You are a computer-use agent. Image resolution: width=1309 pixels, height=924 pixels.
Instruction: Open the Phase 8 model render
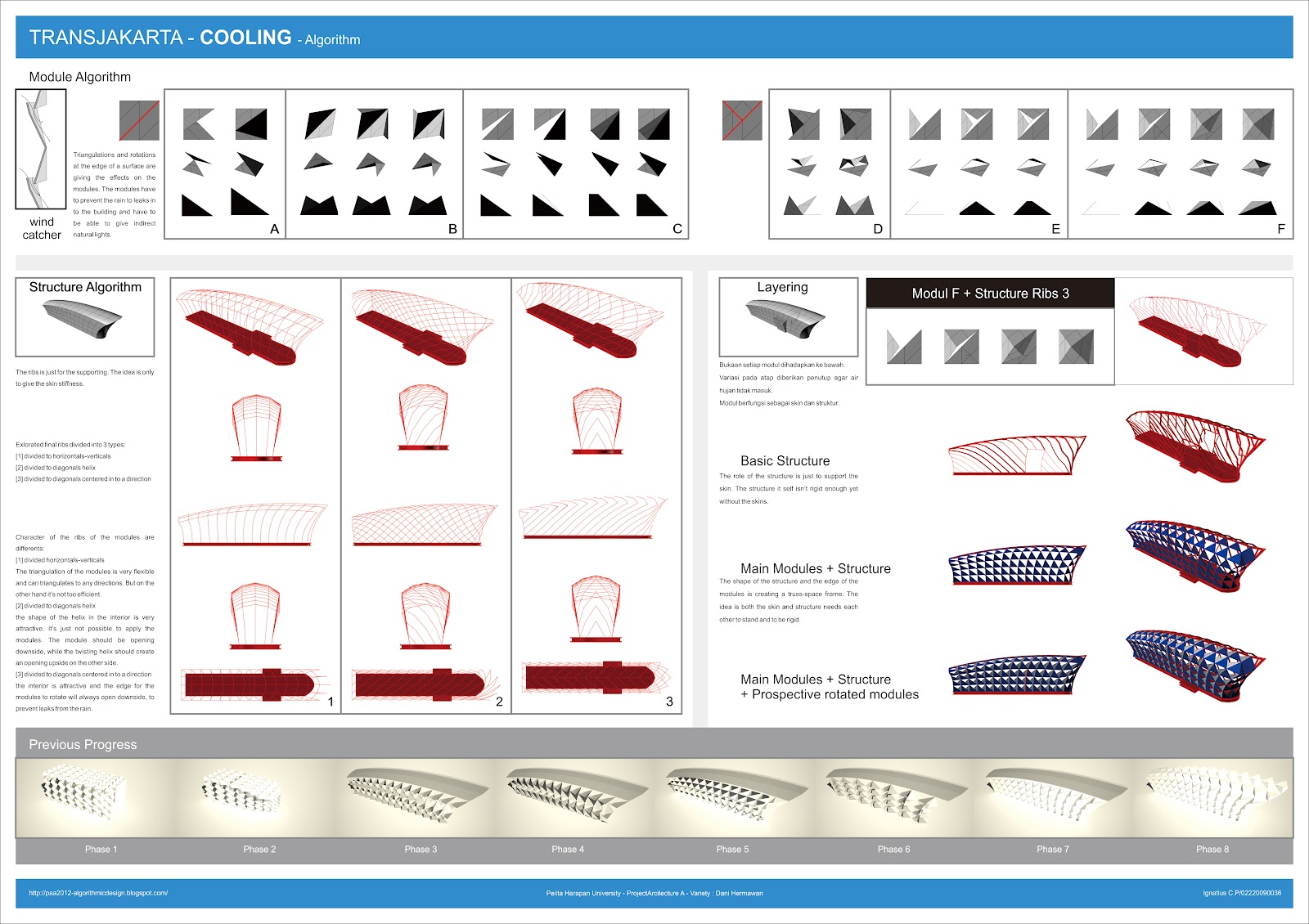pos(1216,792)
